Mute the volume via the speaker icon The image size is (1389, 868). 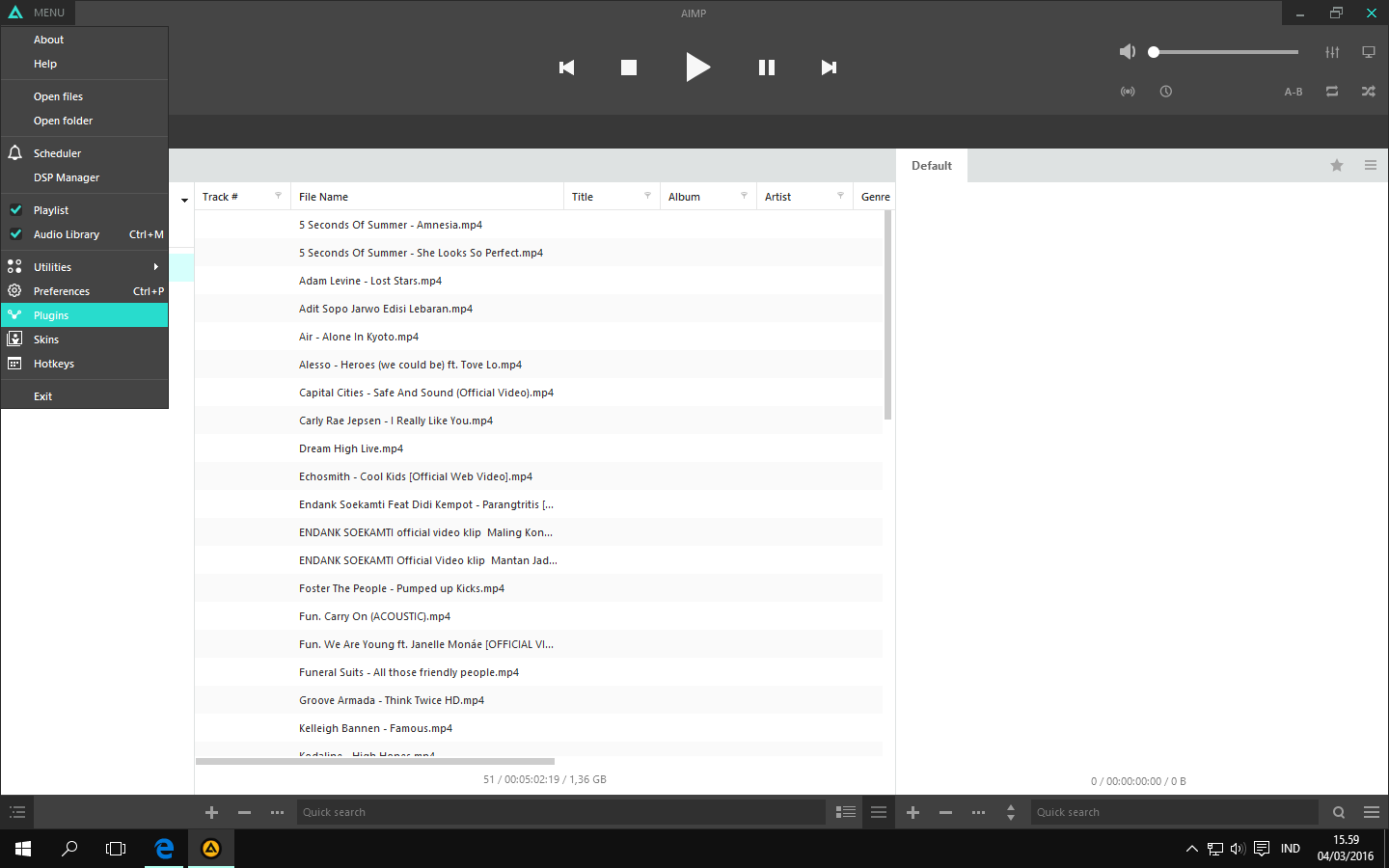pos(1127,52)
